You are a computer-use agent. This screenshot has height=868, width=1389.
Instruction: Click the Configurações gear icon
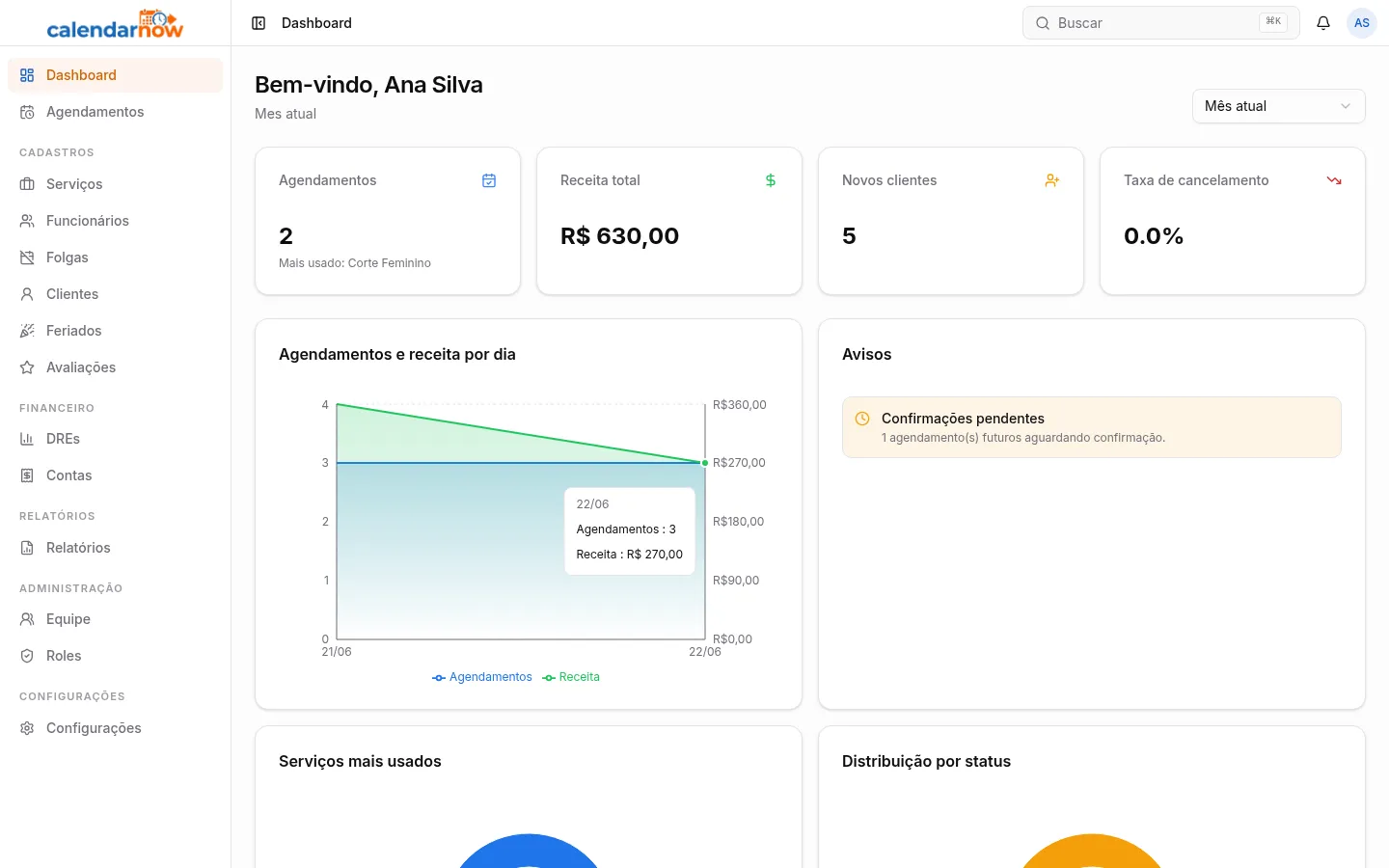(x=27, y=728)
